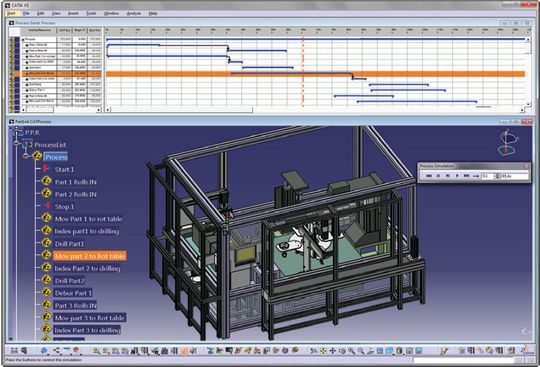
Task: Select 'Drill Part2' activity
Action: pos(70,281)
